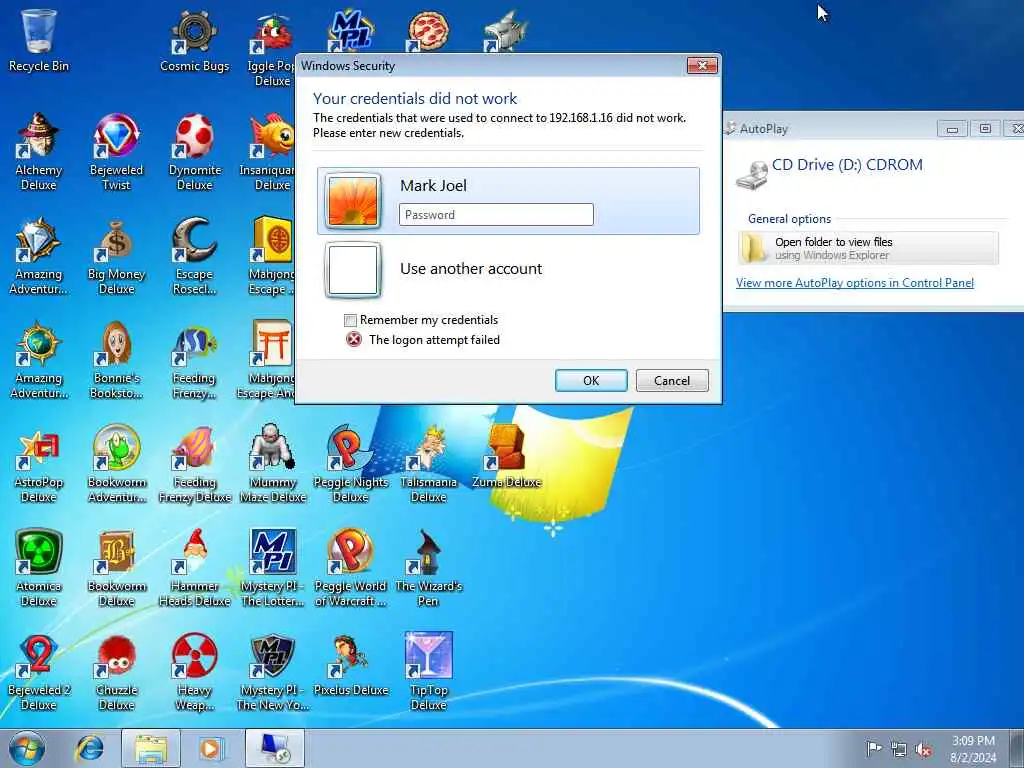Select Bookworm Adventures icon
1024x768 pixels.
click(x=116, y=464)
